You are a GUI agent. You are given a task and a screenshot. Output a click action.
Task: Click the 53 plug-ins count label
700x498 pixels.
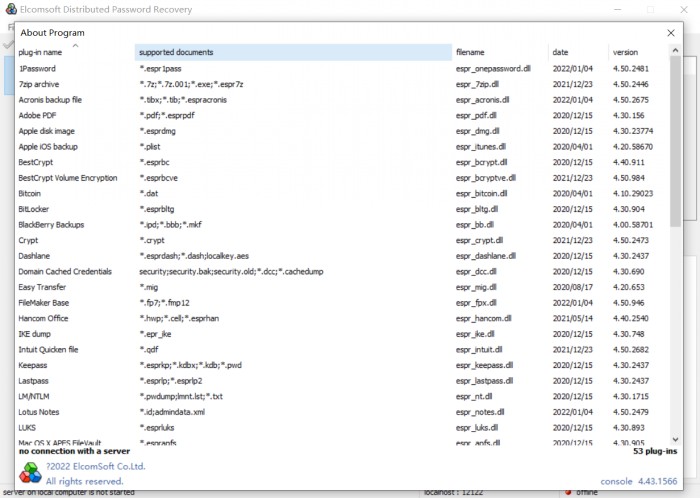pos(655,452)
